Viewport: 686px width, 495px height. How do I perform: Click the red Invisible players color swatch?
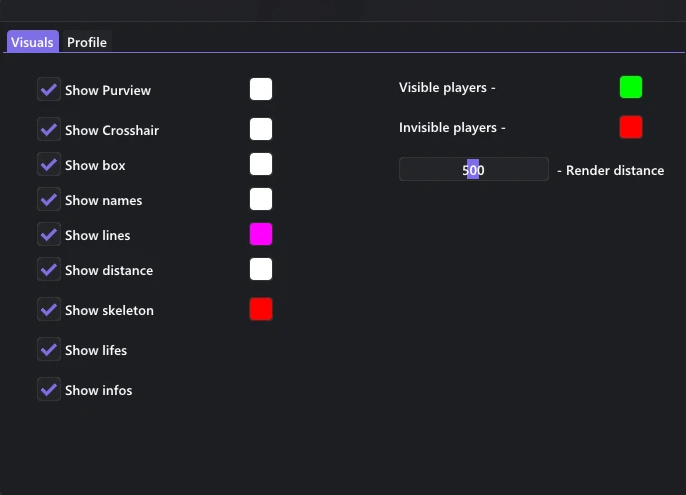pos(631,127)
